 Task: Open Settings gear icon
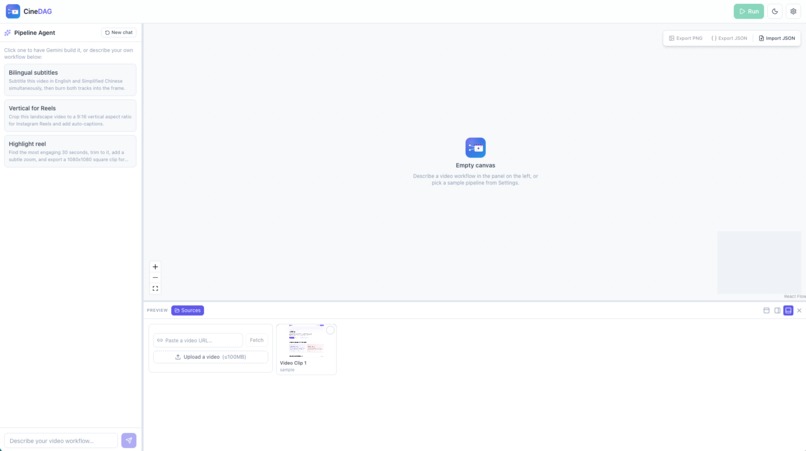coord(793,11)
